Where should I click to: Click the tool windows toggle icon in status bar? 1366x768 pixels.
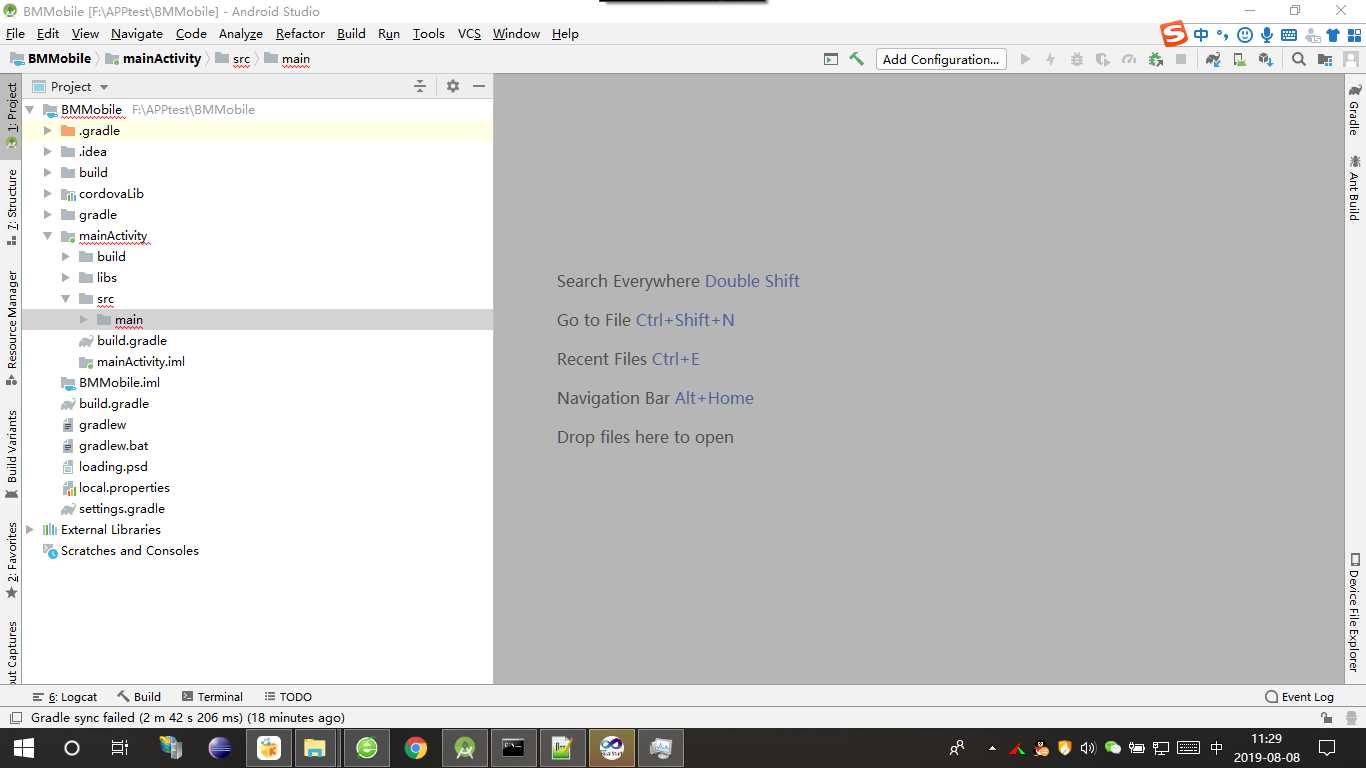pos(16,718)
